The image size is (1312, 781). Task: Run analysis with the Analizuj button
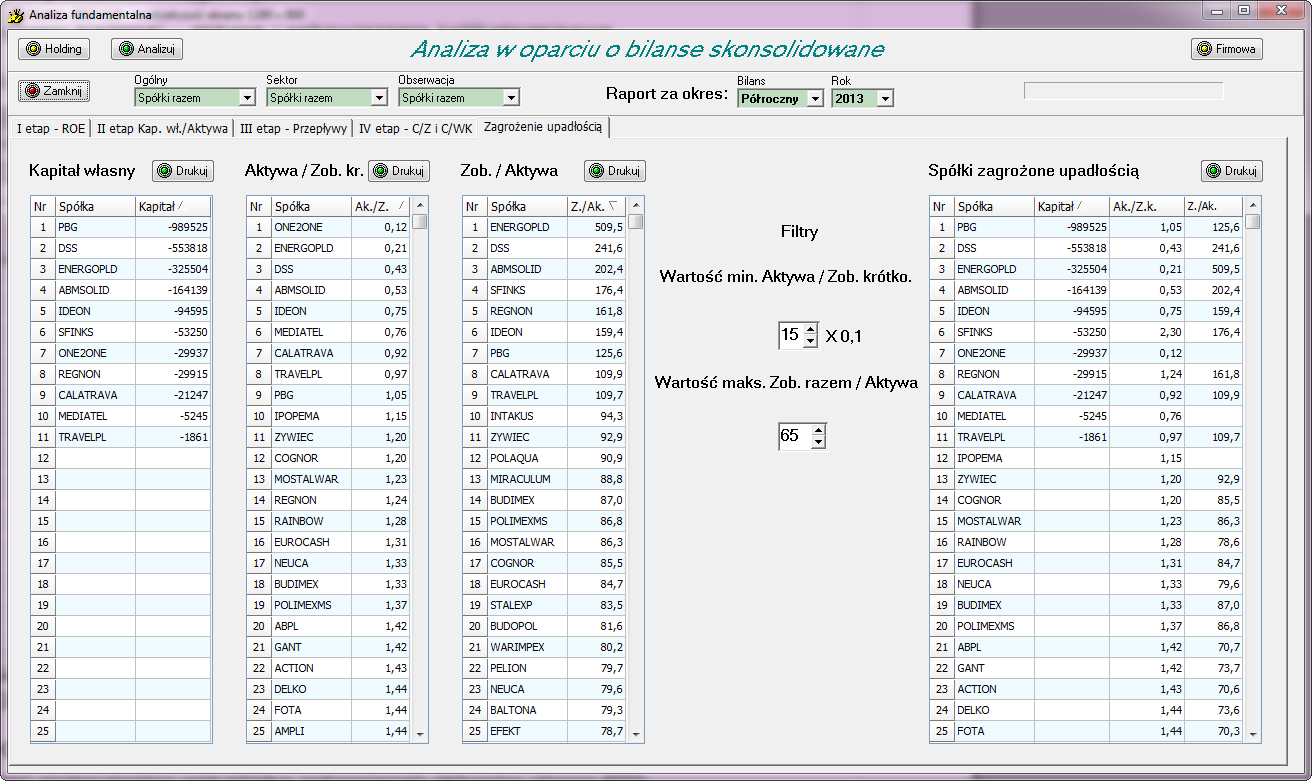tap(147, 48)
